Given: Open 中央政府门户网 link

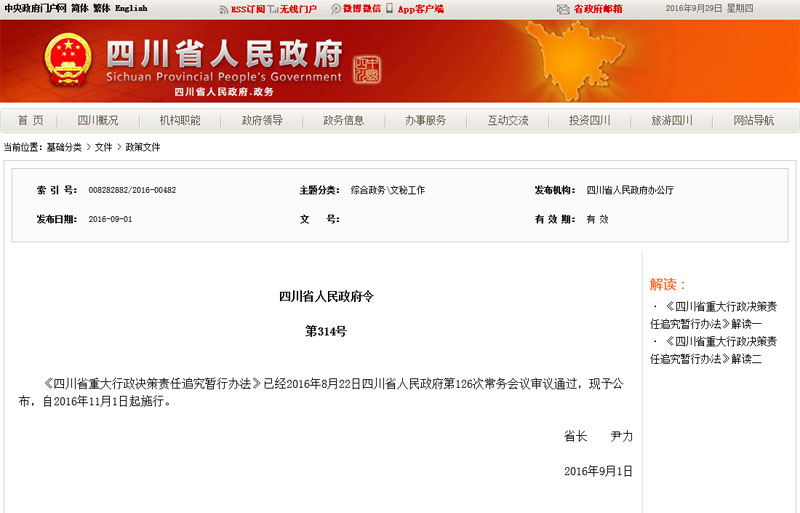Looking at the screenshot, I should pos(35,8).
